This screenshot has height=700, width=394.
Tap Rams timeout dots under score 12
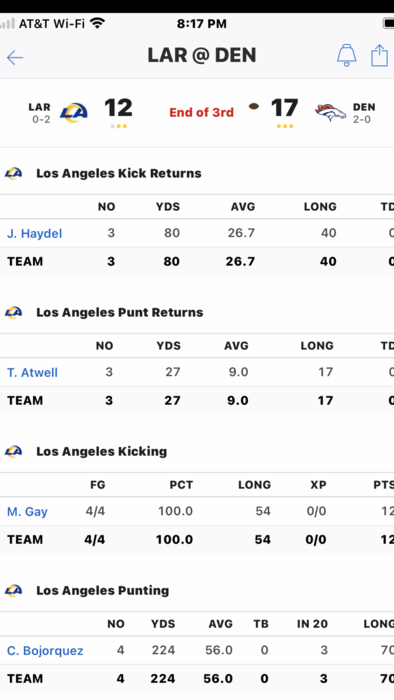tap(119, 126)
